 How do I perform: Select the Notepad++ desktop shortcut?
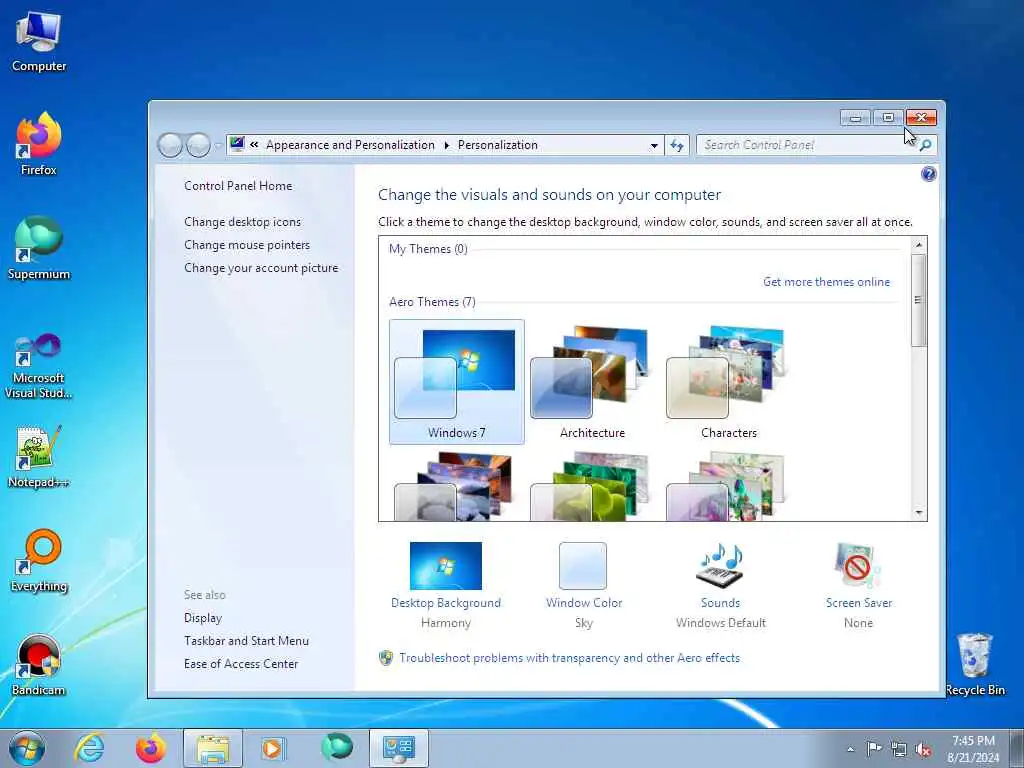[39, 457]
